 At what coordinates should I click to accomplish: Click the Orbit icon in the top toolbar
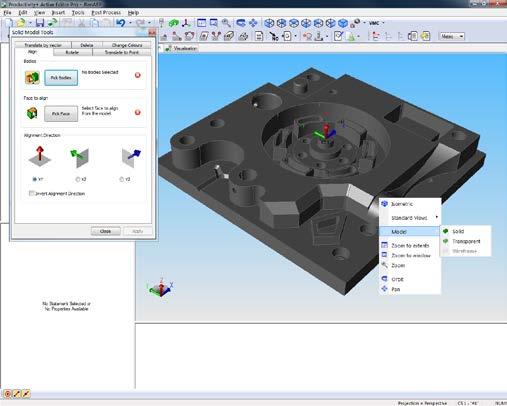(x=241, y=23)
